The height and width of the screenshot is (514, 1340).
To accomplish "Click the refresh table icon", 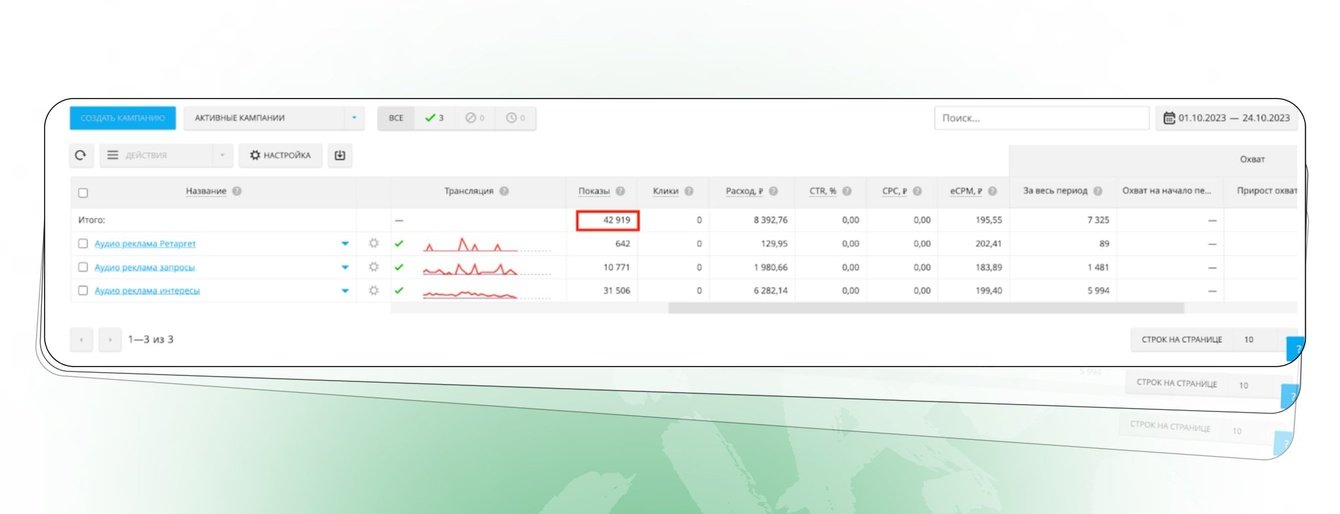I will (82, 156).
